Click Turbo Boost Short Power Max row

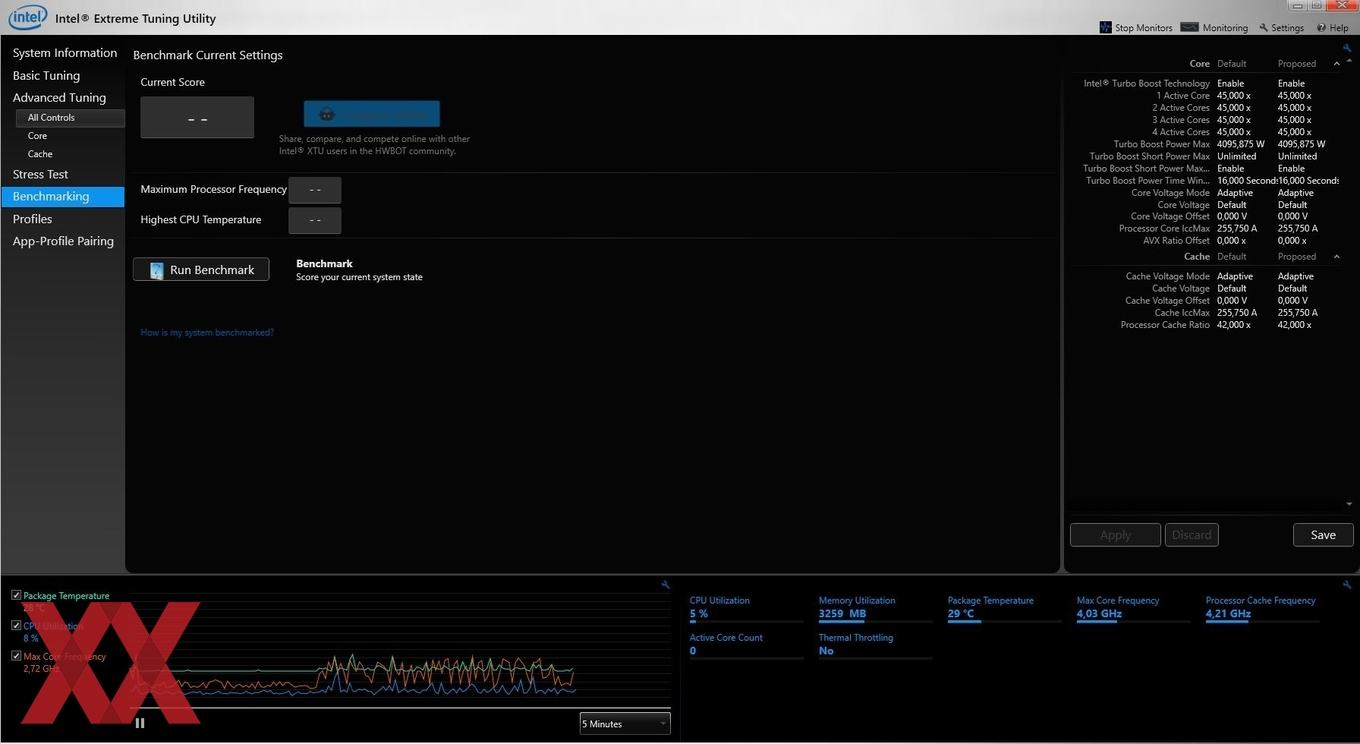click(1205, 157)
